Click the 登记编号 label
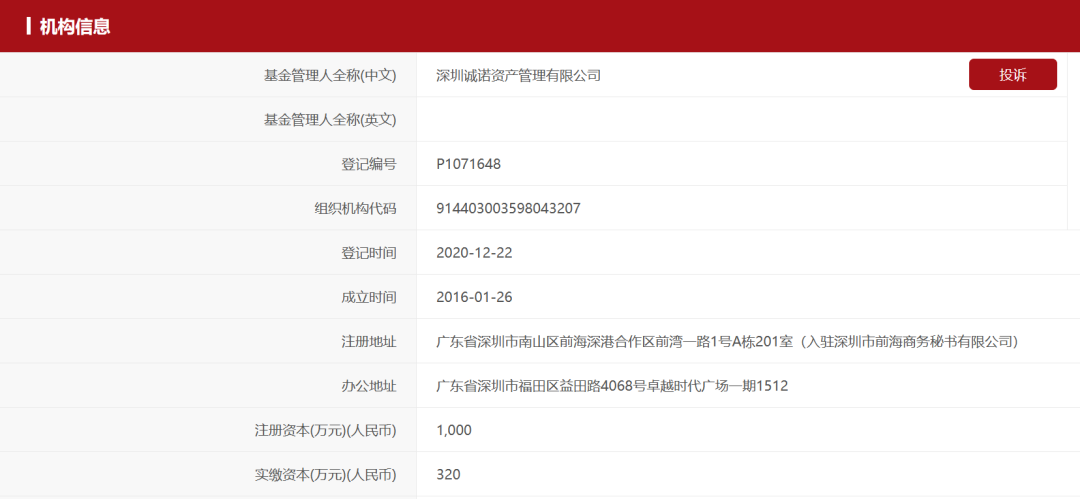Image resolution: width=1080 pixels, height=499 pixels. coord(369,164)
